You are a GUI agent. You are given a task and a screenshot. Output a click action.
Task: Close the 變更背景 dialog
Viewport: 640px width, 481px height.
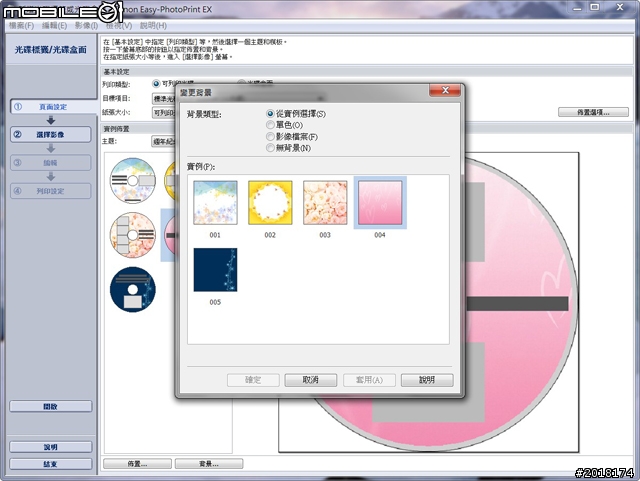click(x=445, y=90)
